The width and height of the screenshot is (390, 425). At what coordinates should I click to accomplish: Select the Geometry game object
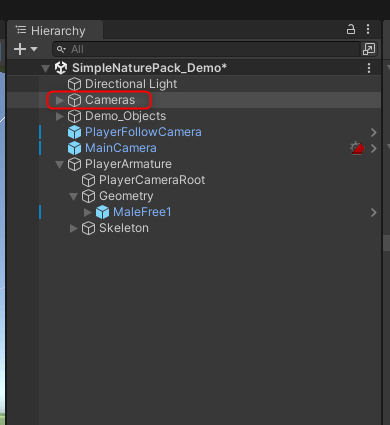pos(126,196)
